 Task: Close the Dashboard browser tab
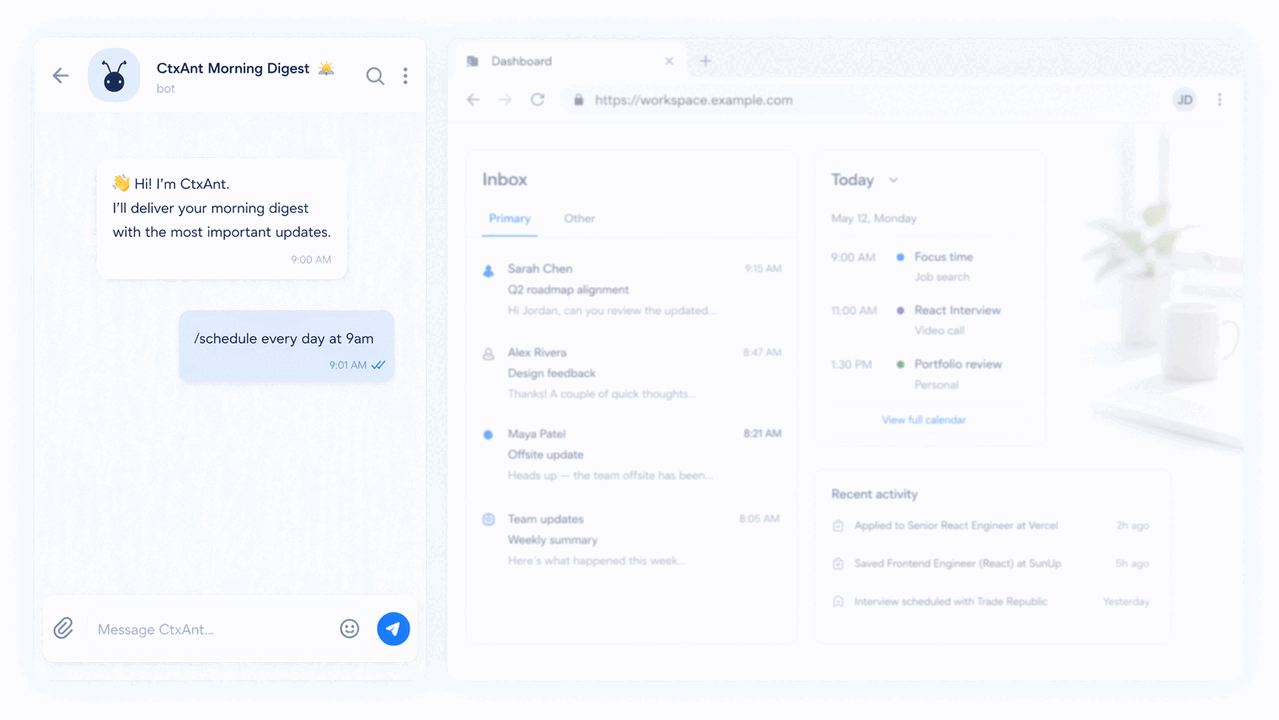tap(669, 61)
